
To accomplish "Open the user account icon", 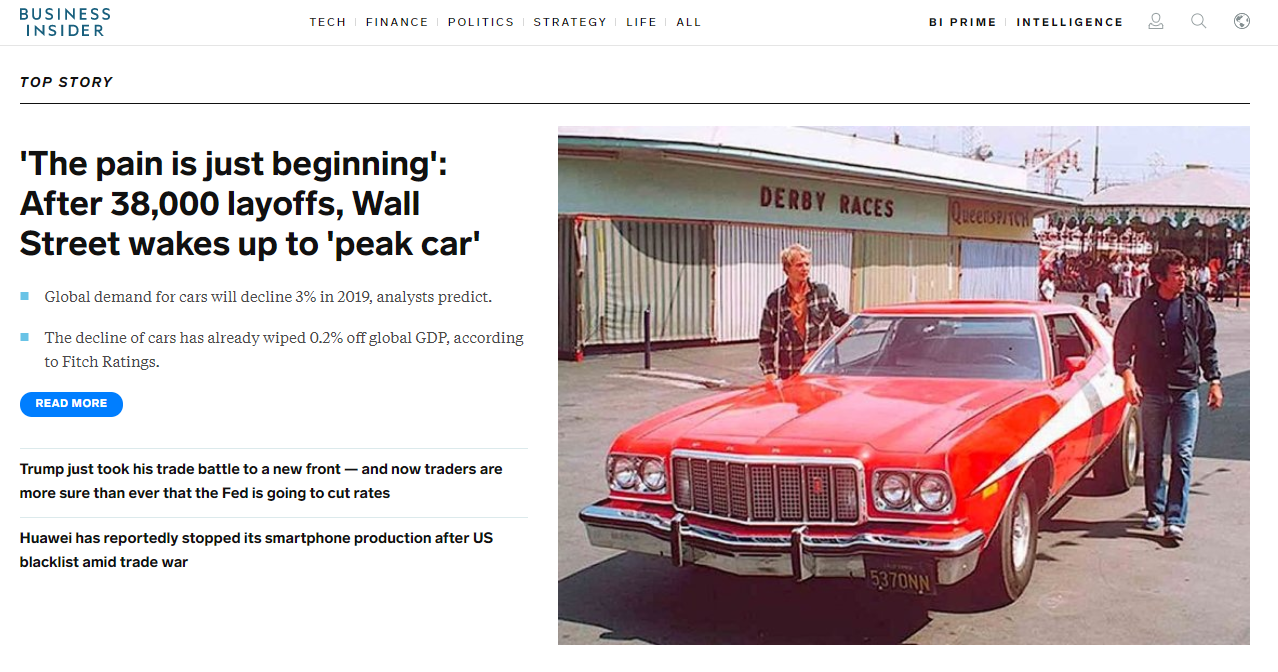I will point(1156,21).
